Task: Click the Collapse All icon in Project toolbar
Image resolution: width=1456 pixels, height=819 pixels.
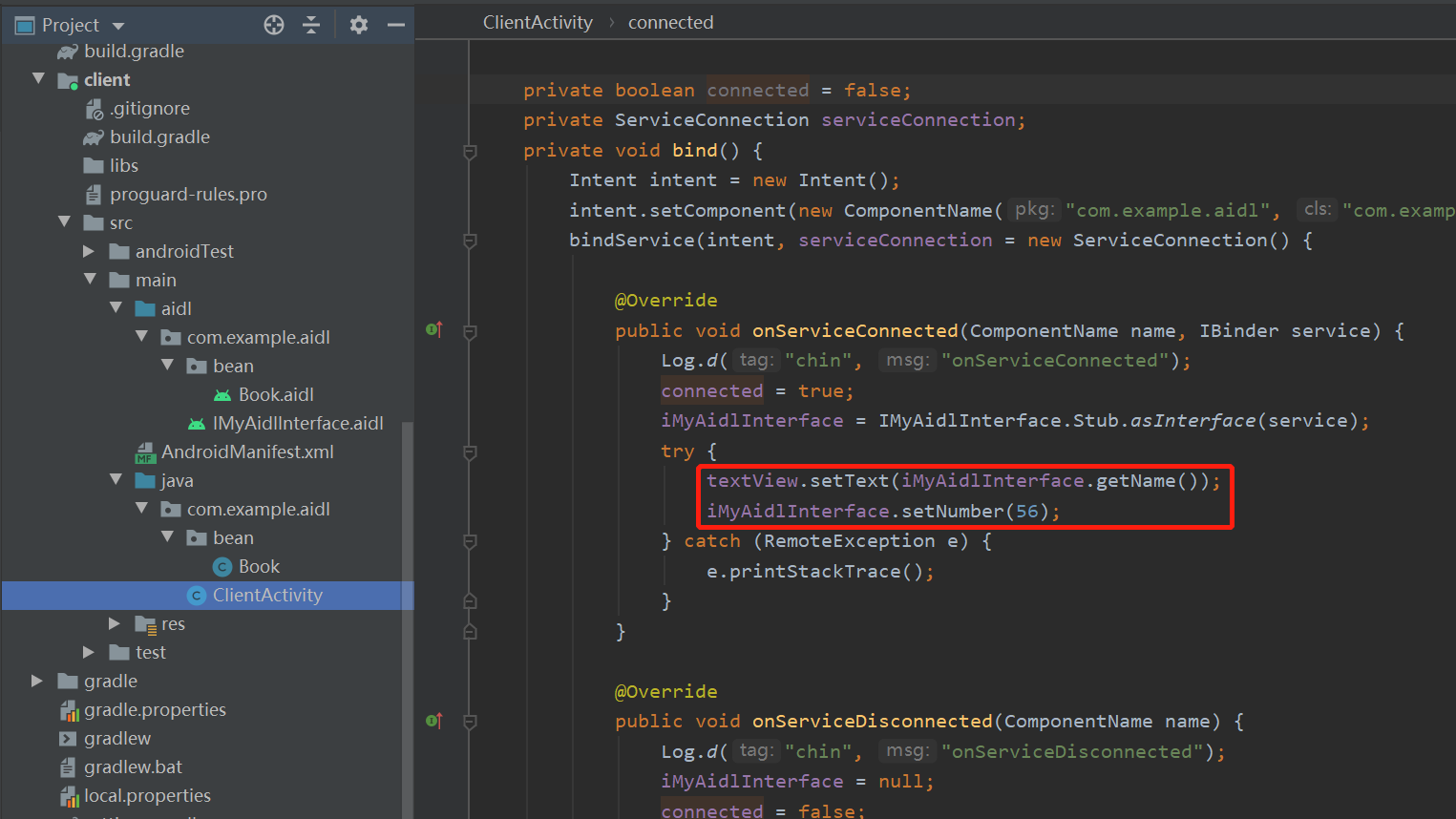Action: point(311,25)
